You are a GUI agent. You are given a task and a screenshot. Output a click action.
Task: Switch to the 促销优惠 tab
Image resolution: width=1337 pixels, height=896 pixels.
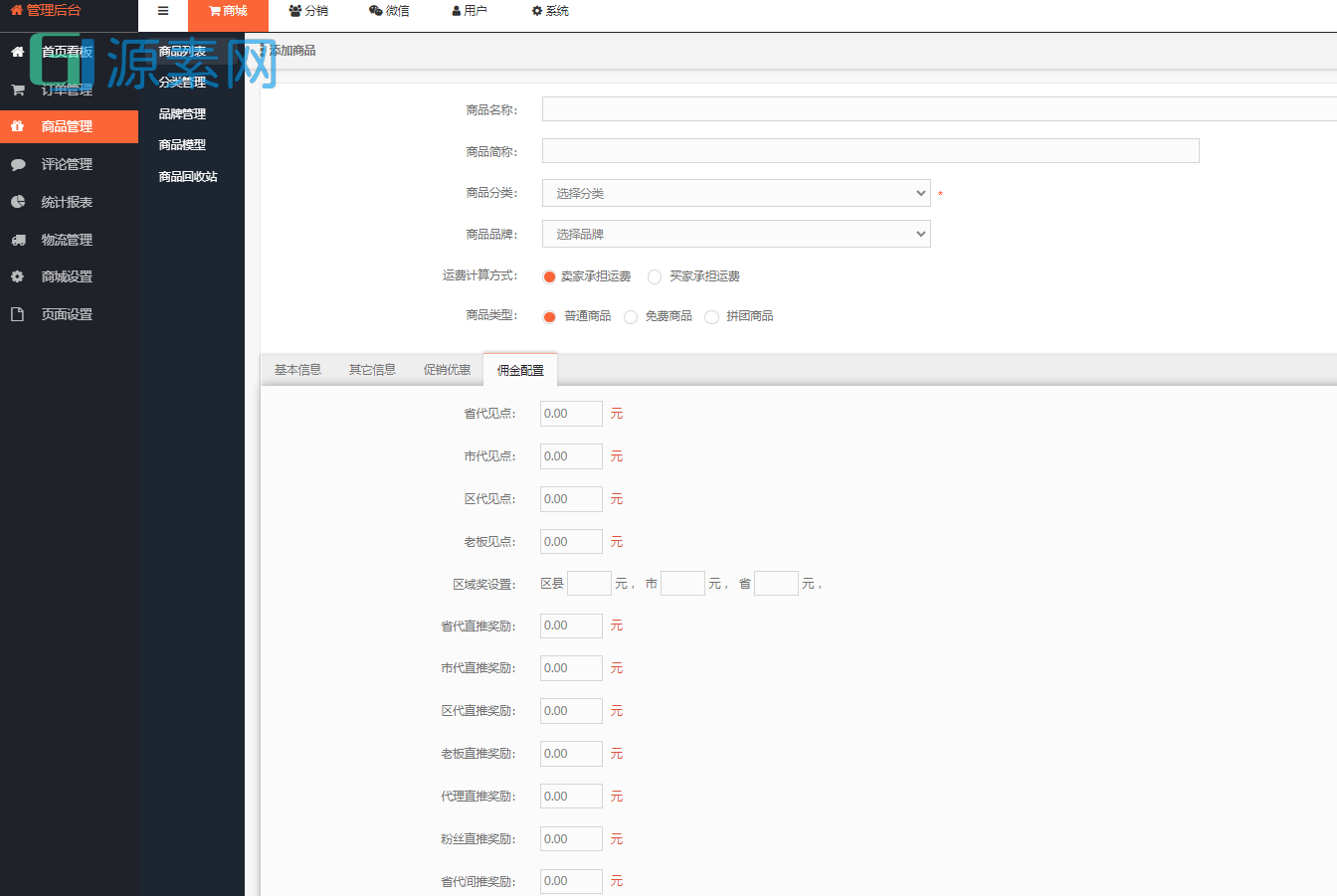click(x=447, y=369)
